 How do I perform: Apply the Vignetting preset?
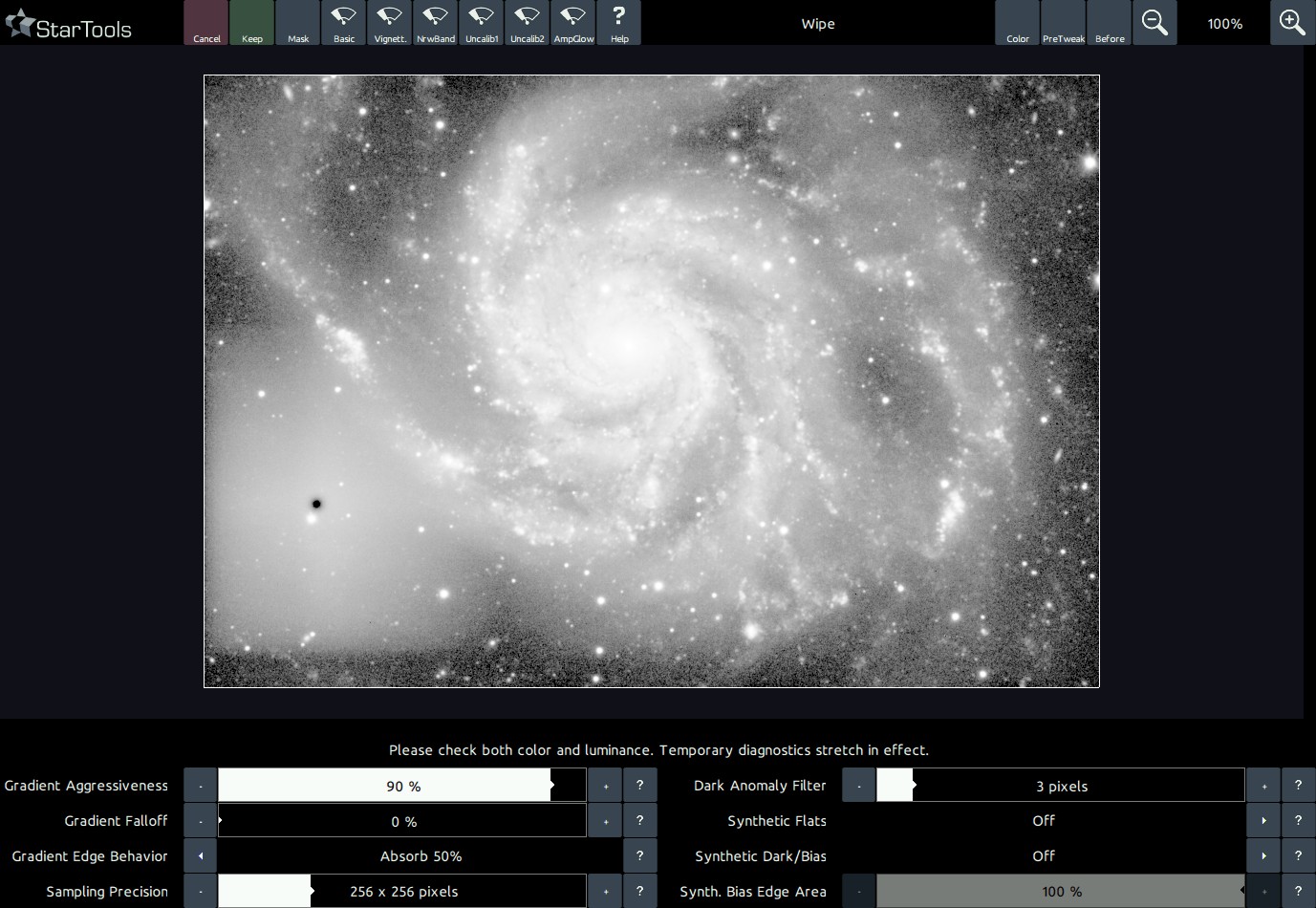[390, 23]
